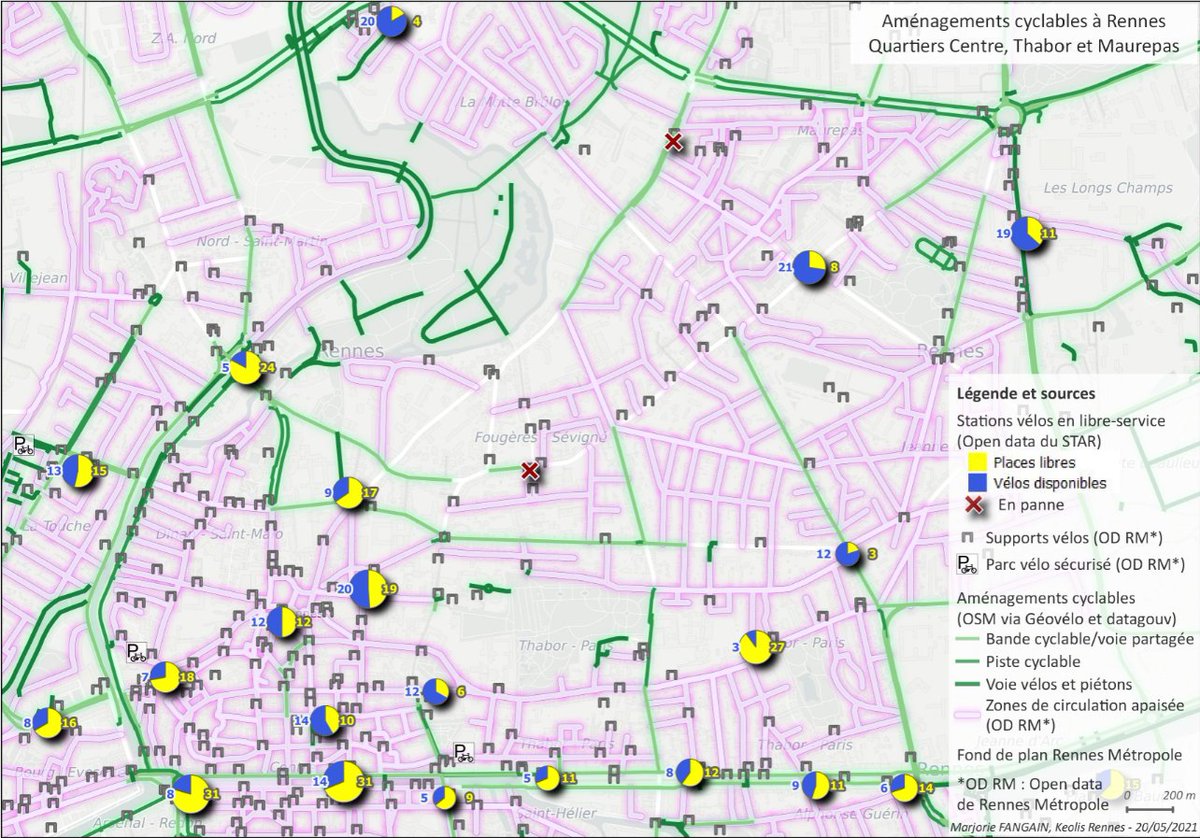
Task: Select the station pie labeled 5 and 24
Action: pyautogui.click(x=245, y=367)
